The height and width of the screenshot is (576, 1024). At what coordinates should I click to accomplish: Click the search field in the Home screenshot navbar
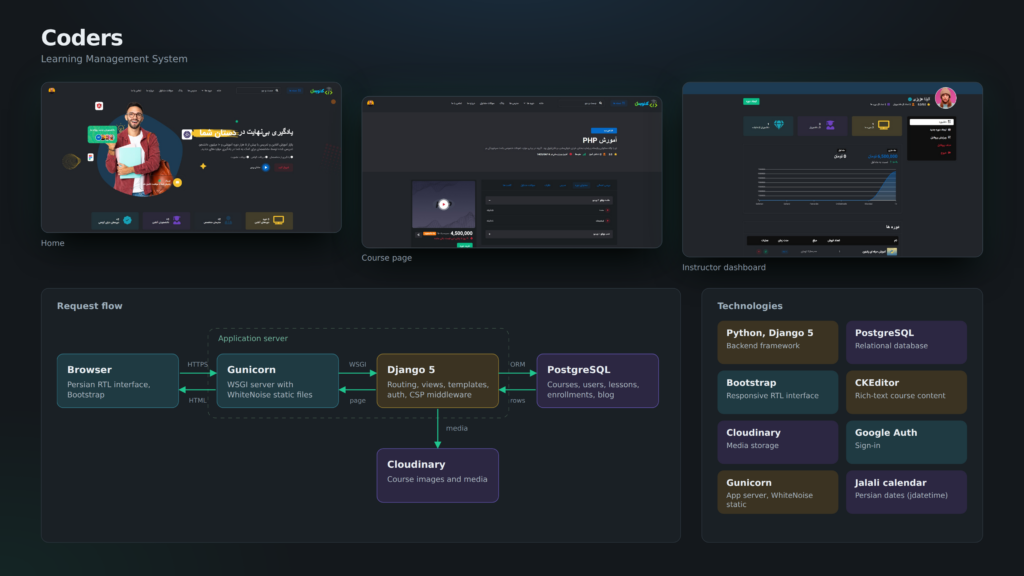coord(258,91)
